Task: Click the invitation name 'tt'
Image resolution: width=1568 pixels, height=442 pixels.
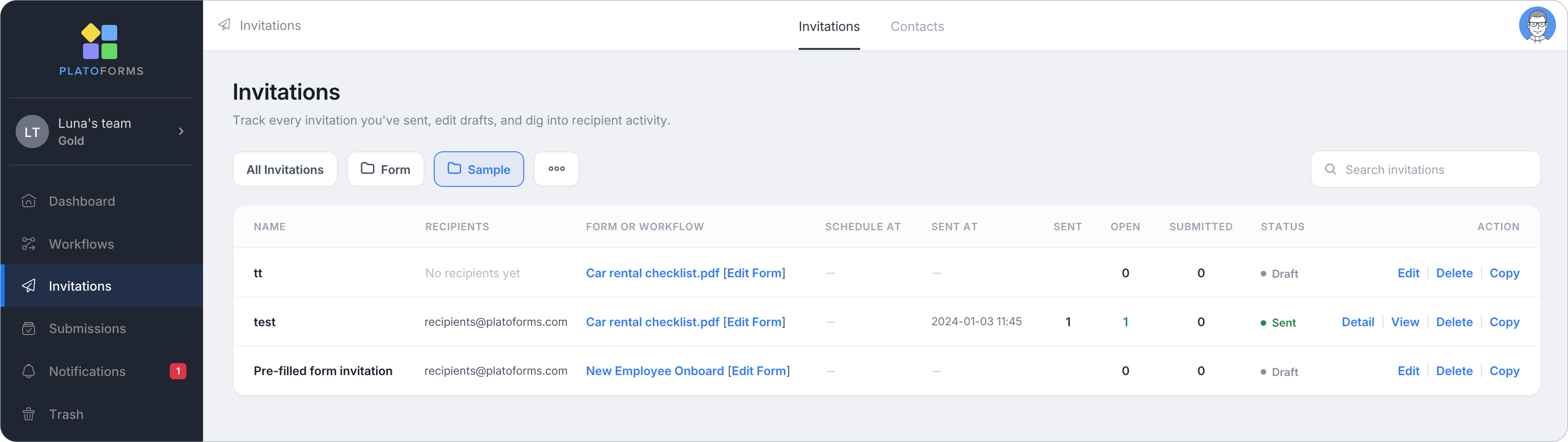Action: click(258, 273)
